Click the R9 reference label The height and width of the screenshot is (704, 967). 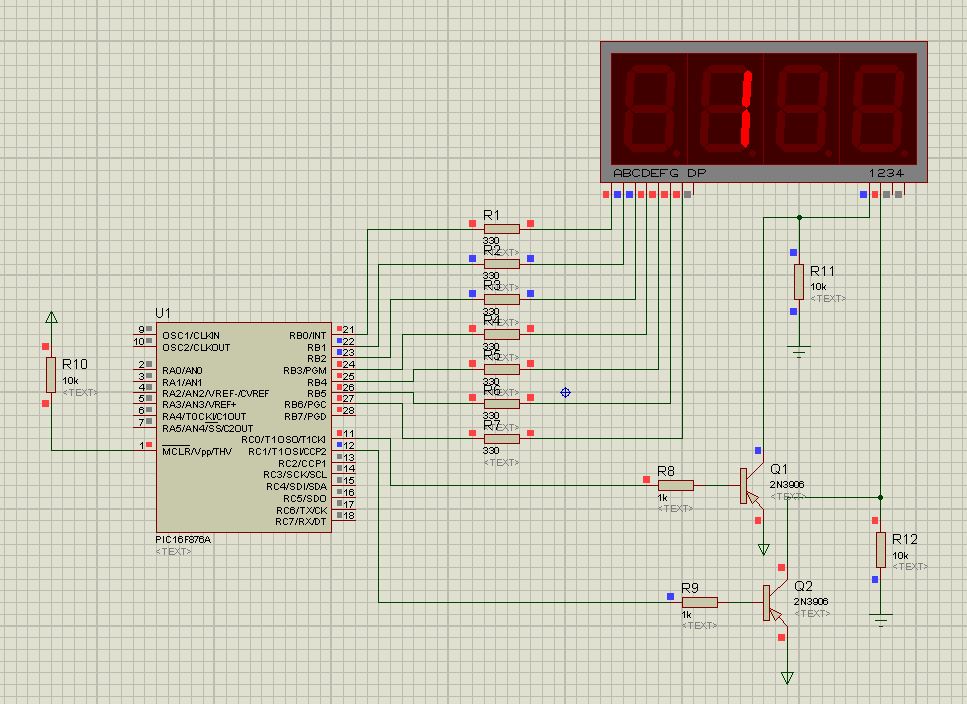690,588
